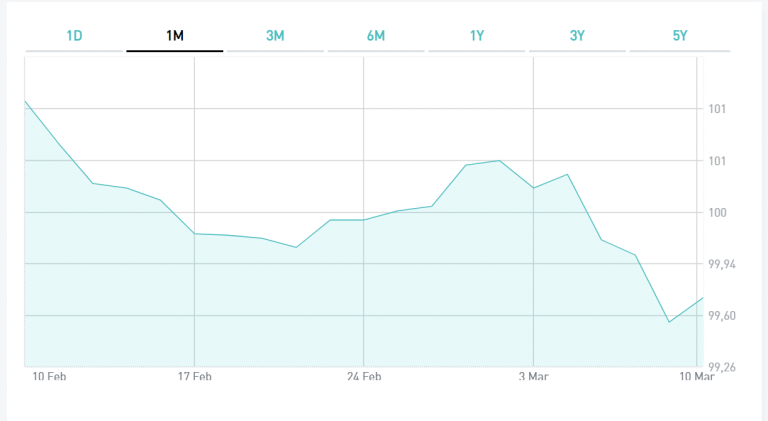The image size is (768, 421).
Task: Select the 1M time range tab
Action: tap(175, 36)
